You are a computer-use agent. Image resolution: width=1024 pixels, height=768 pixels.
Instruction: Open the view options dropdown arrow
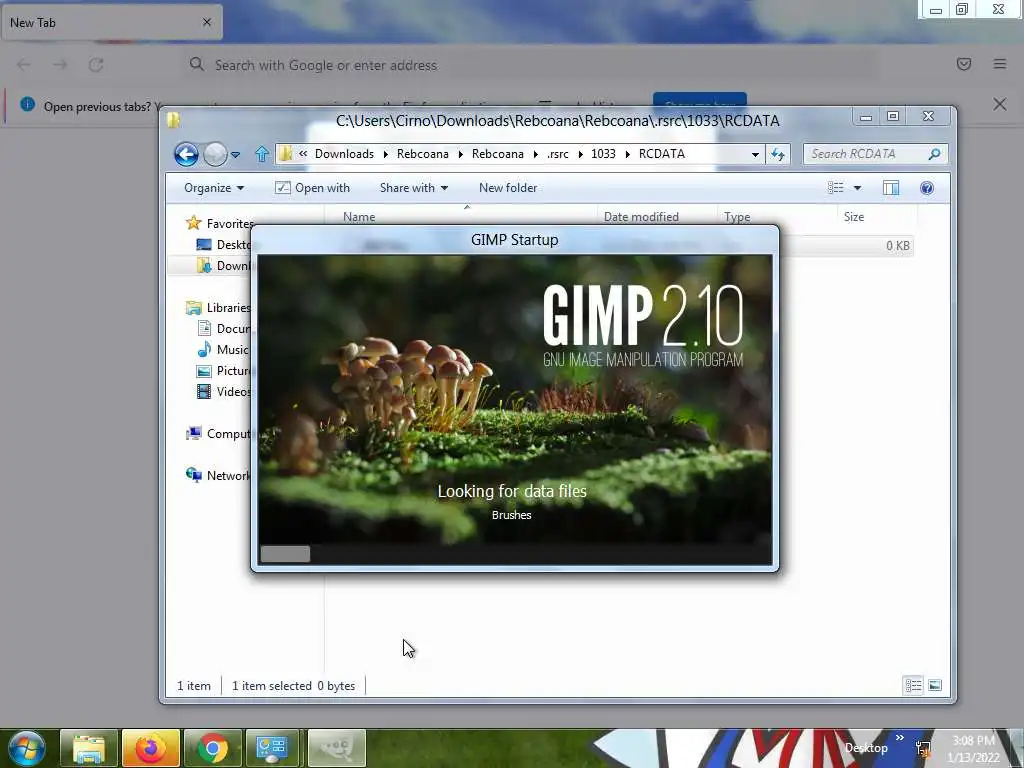[857, 188]
